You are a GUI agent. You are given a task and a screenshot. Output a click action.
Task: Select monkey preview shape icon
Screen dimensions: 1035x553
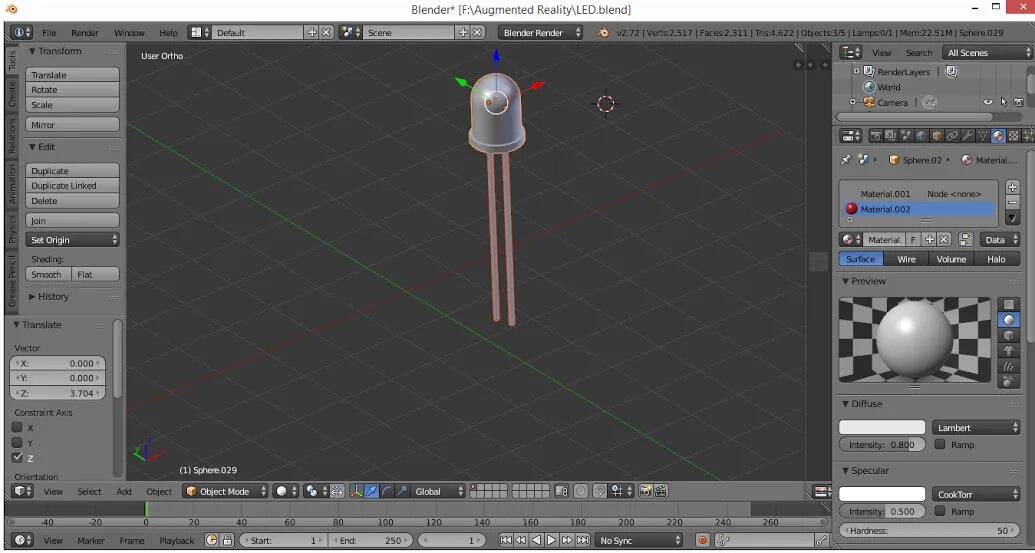click(1008, 350)
